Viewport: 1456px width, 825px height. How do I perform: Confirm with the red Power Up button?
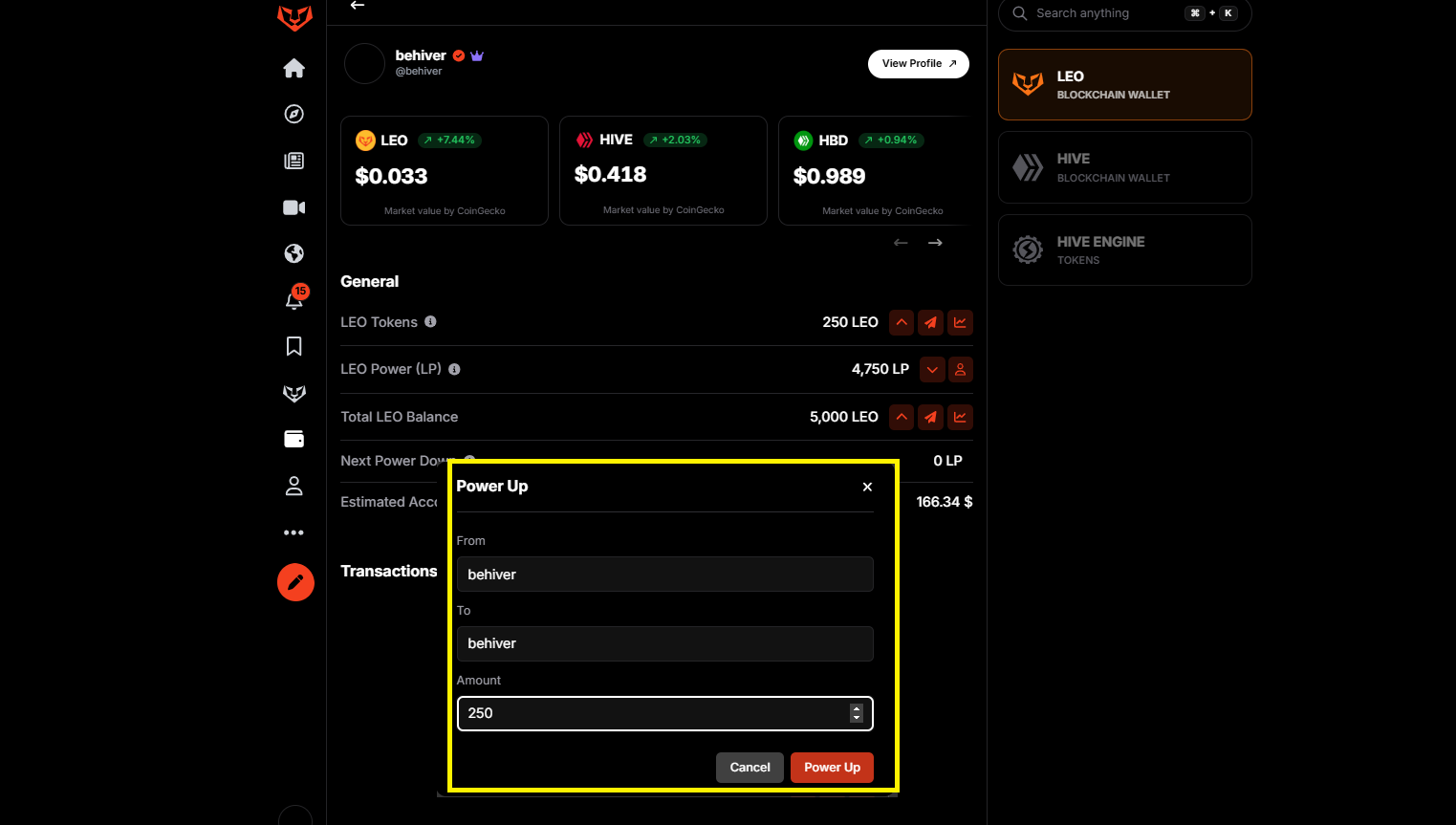point(832,768)
